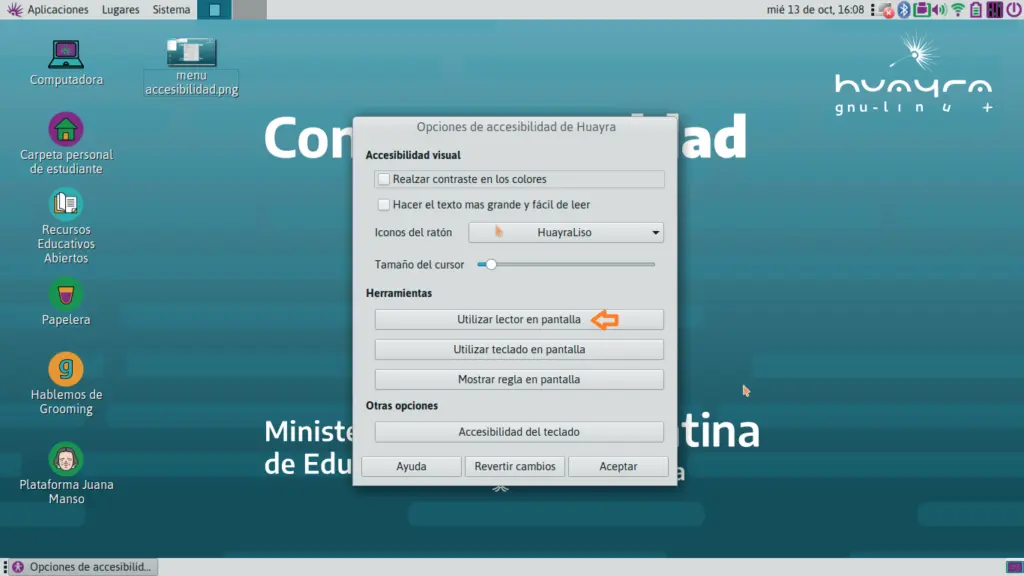Confirm with the Aceptar button
The height and width of the screenshot is (576, 1024).
[618, 466]
